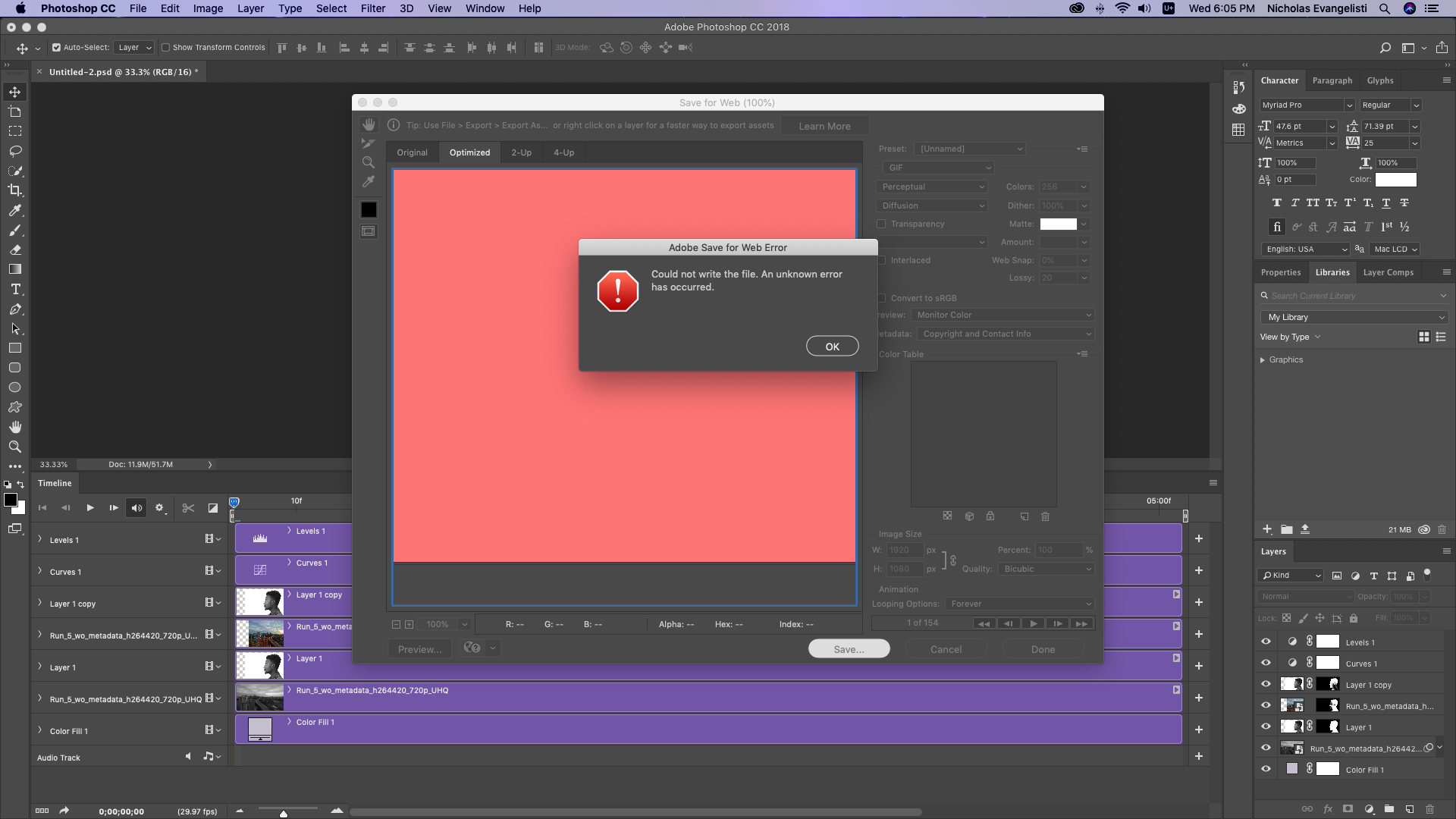Toggle visibility of Color Fill 1 layer
This screenshot has width=1456, height=819.
[1265, 769]
